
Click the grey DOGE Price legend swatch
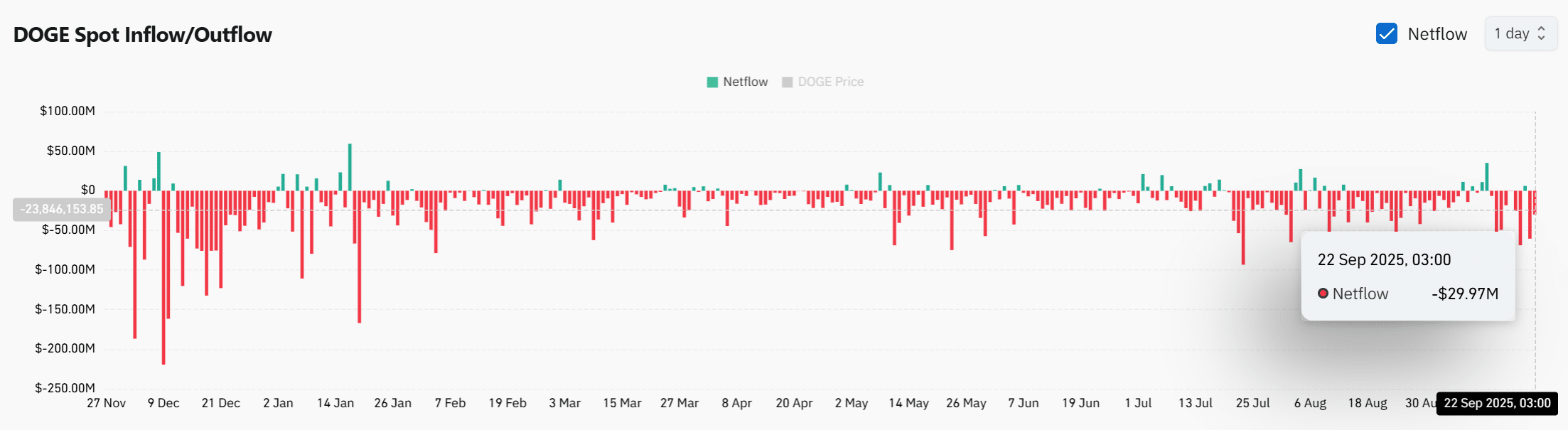tap(787, 82)
